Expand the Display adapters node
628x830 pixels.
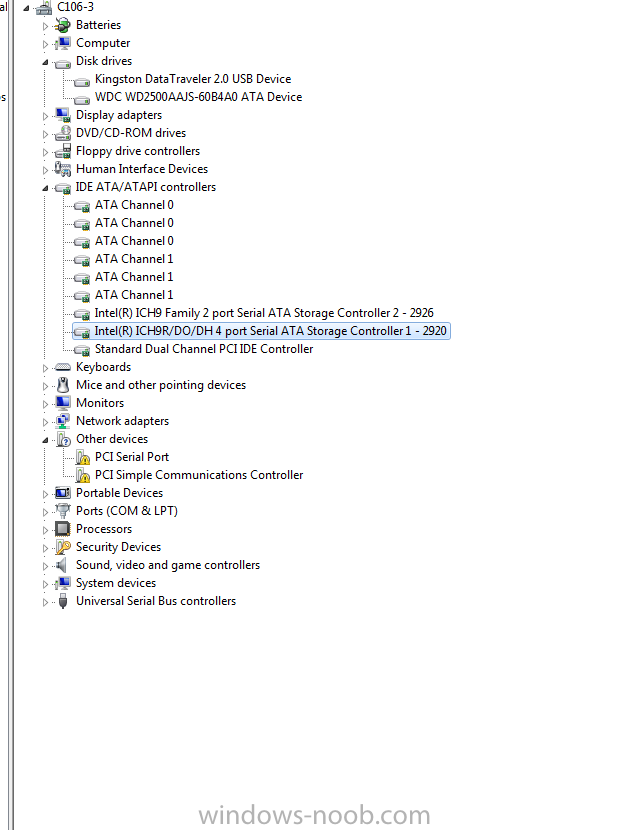point(45,116)
